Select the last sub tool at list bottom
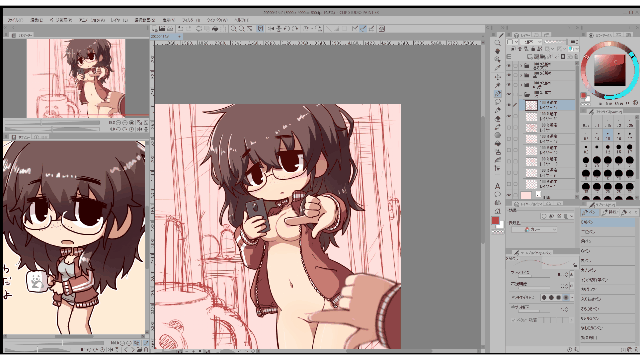 click(607, 338)
